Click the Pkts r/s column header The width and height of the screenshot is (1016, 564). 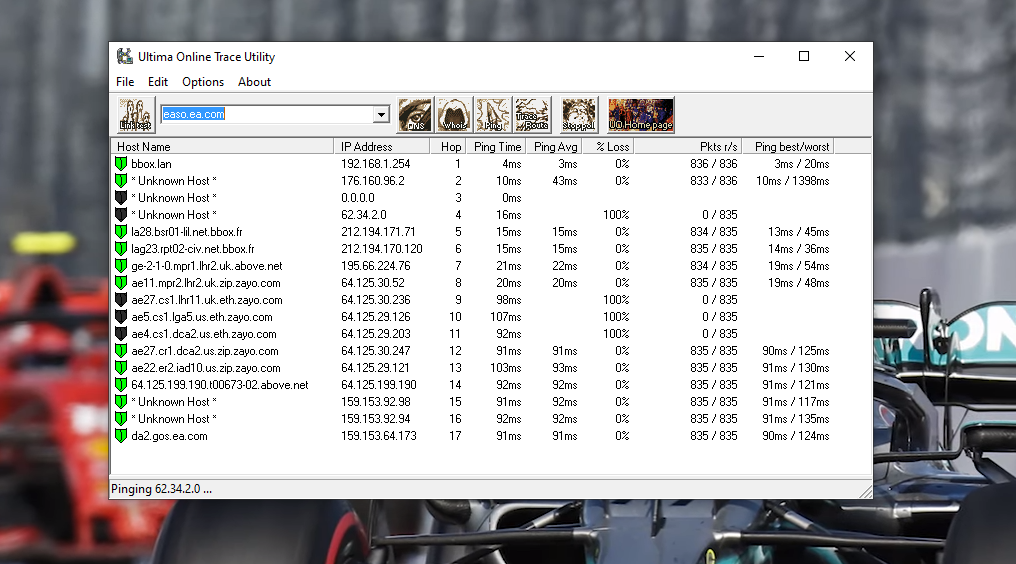point(687,147)
